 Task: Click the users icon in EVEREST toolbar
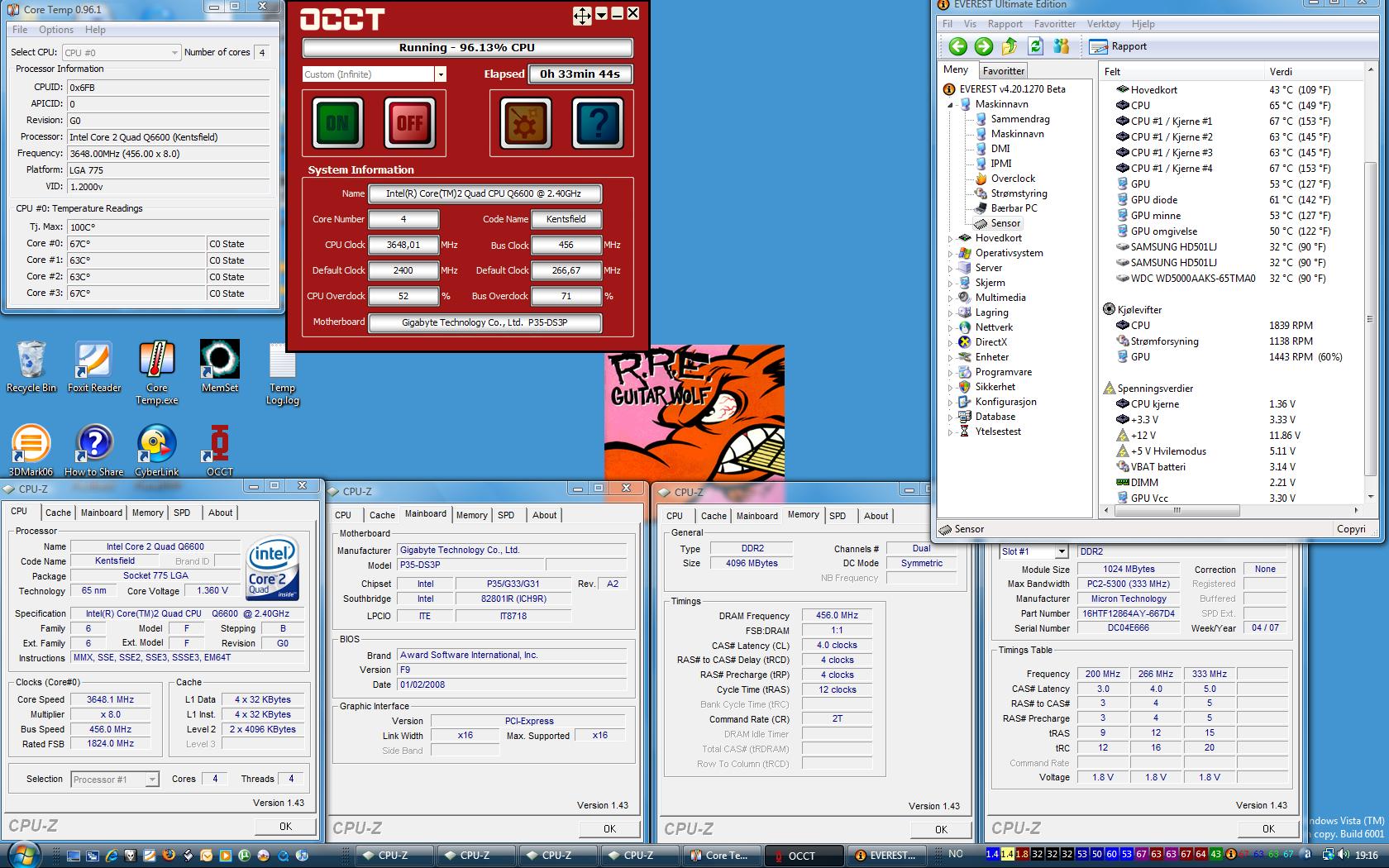click(1062, 46)
